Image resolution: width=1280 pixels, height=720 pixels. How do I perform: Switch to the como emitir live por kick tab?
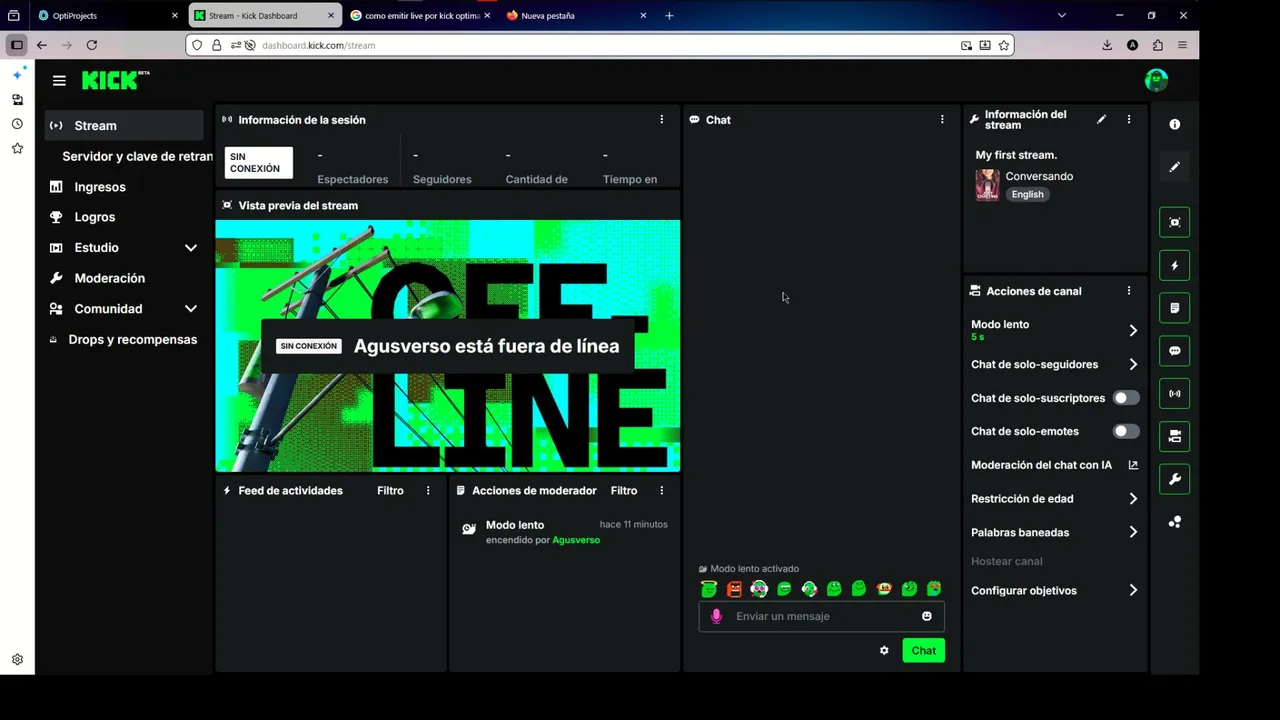419,15
